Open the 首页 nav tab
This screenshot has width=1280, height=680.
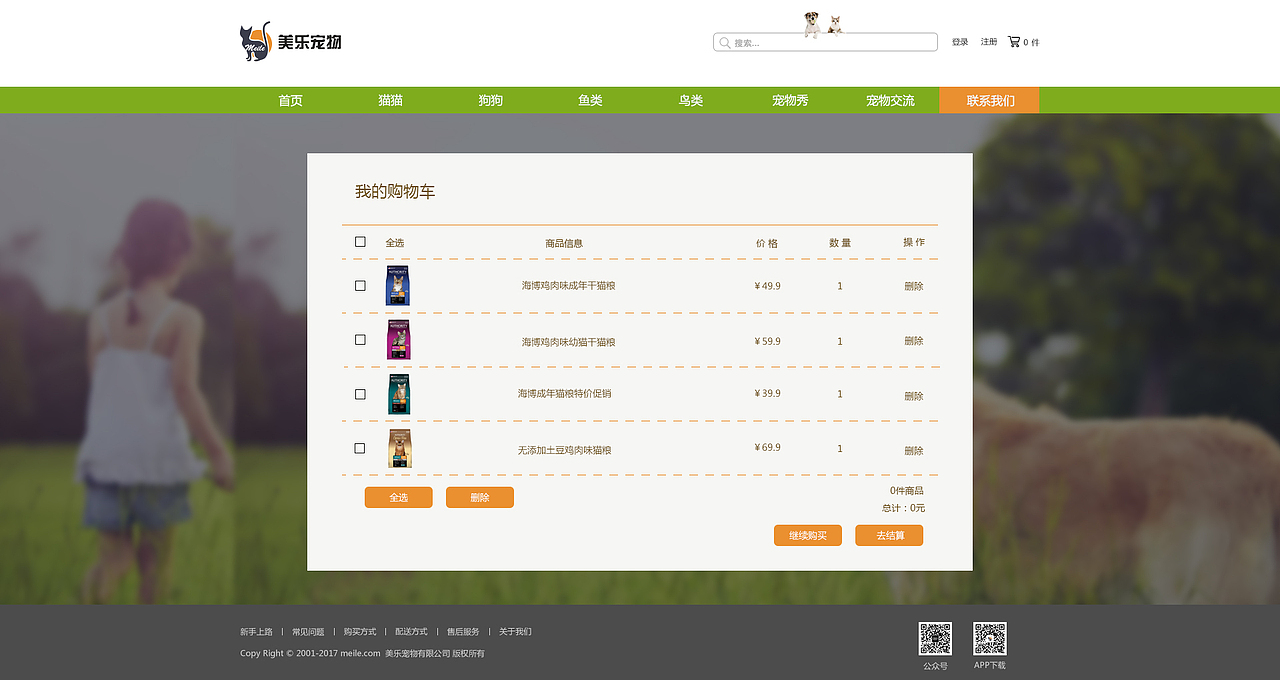[290, 100]
